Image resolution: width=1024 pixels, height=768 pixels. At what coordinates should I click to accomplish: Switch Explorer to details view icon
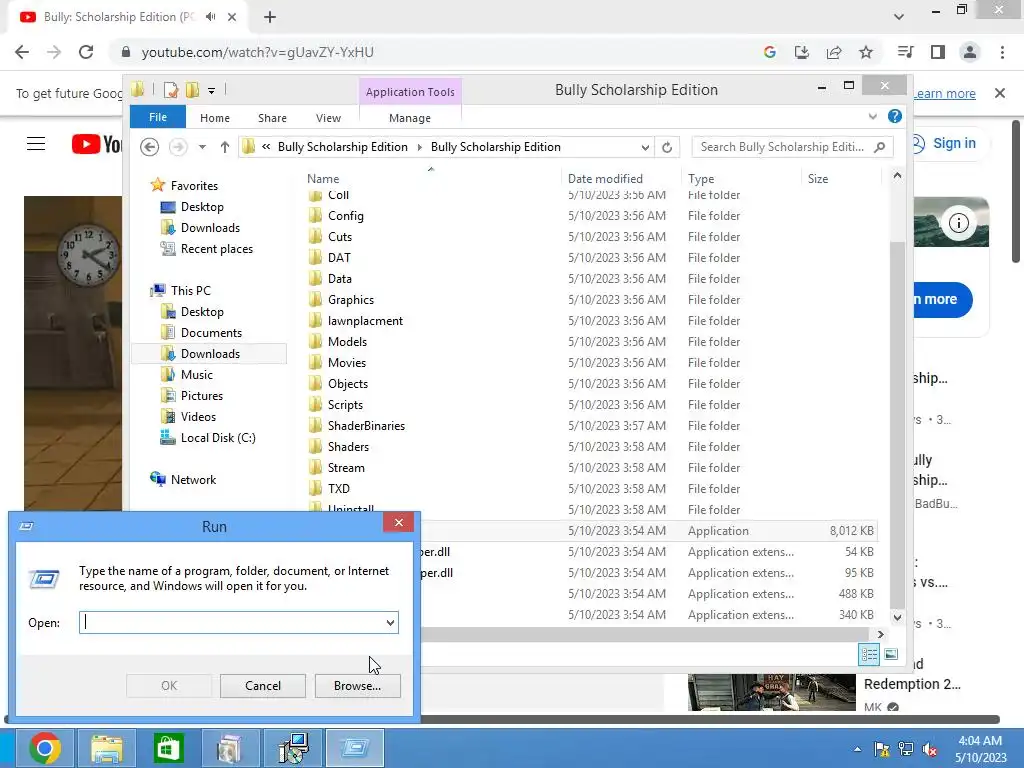(869, 654)
